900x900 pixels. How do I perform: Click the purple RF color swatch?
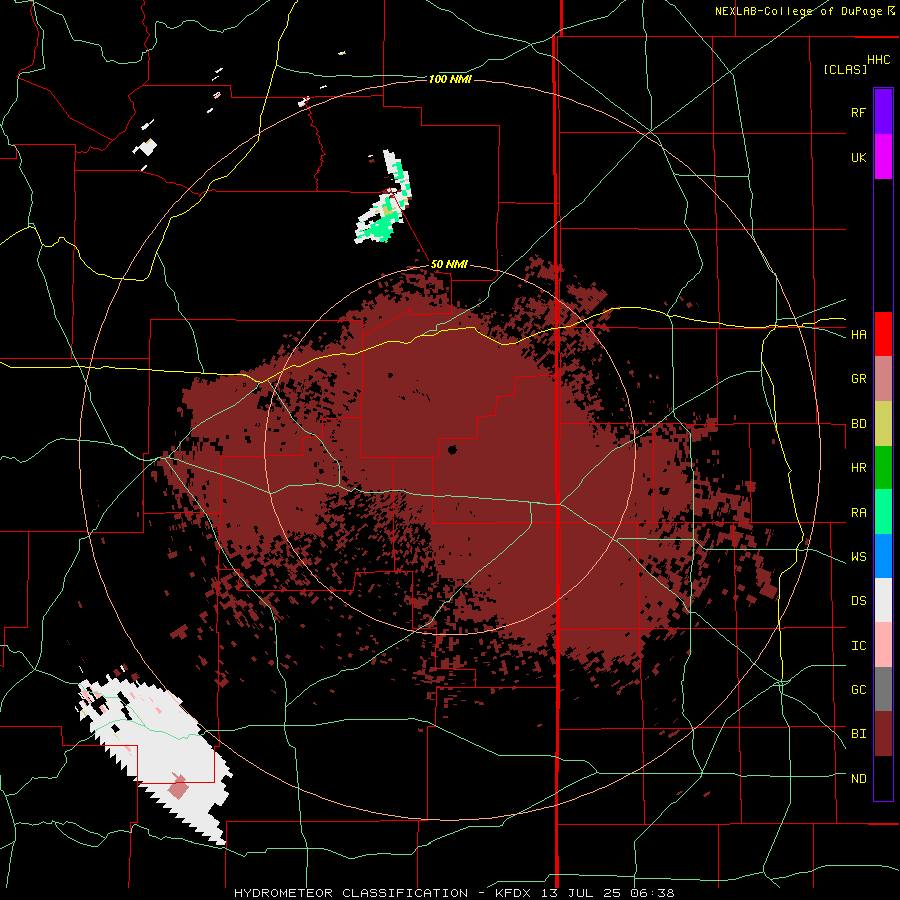coord(883,112)
